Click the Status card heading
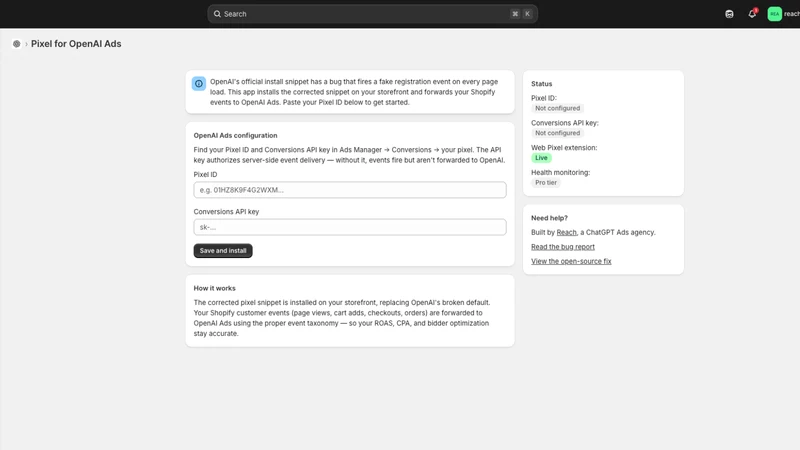This screenshot has width=800, height=450. coord(541,84)
